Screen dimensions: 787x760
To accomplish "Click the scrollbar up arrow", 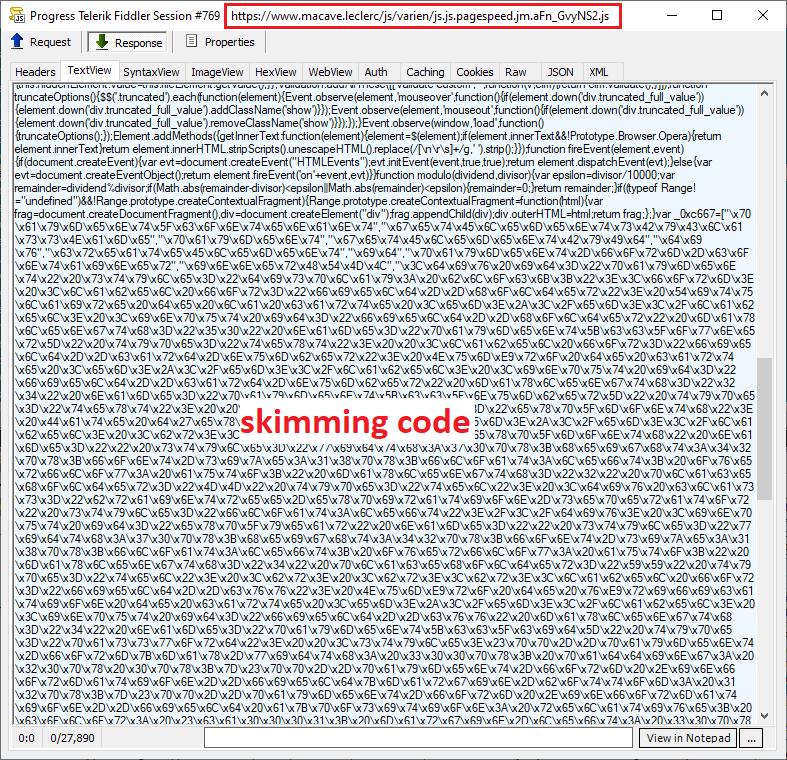I will click(x=764, y=93).
